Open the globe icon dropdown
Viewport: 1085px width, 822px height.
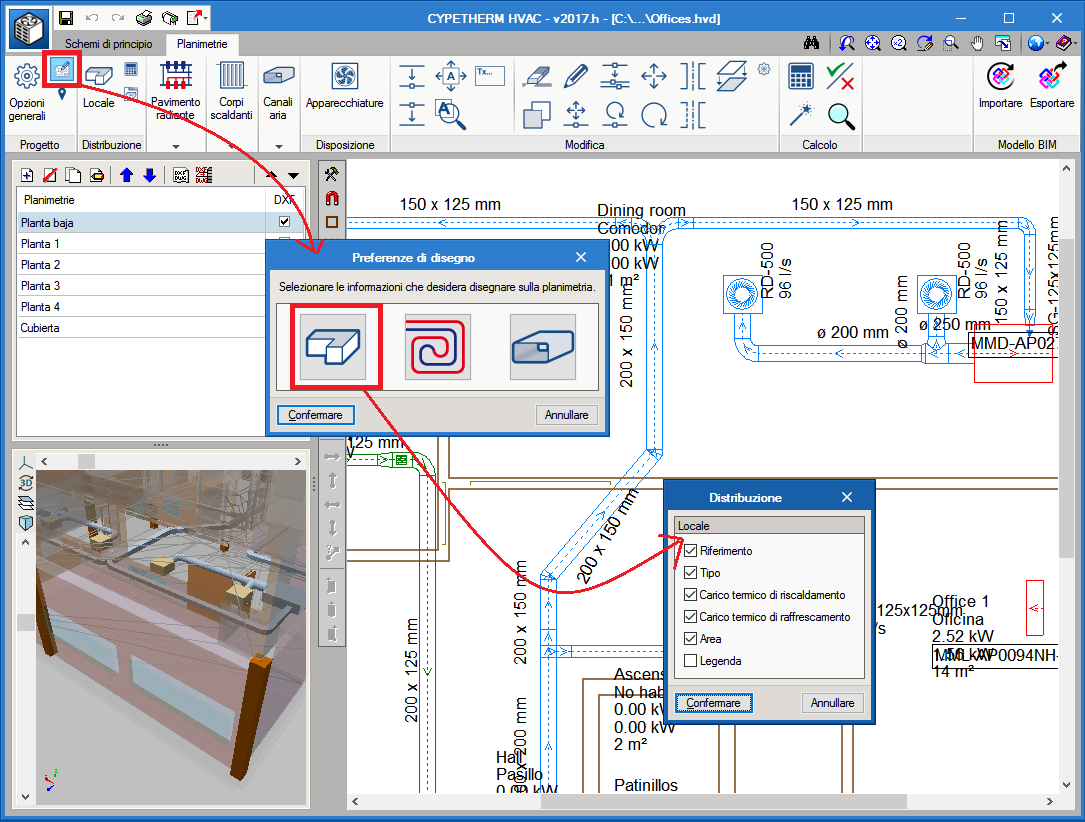point(1047,44)
